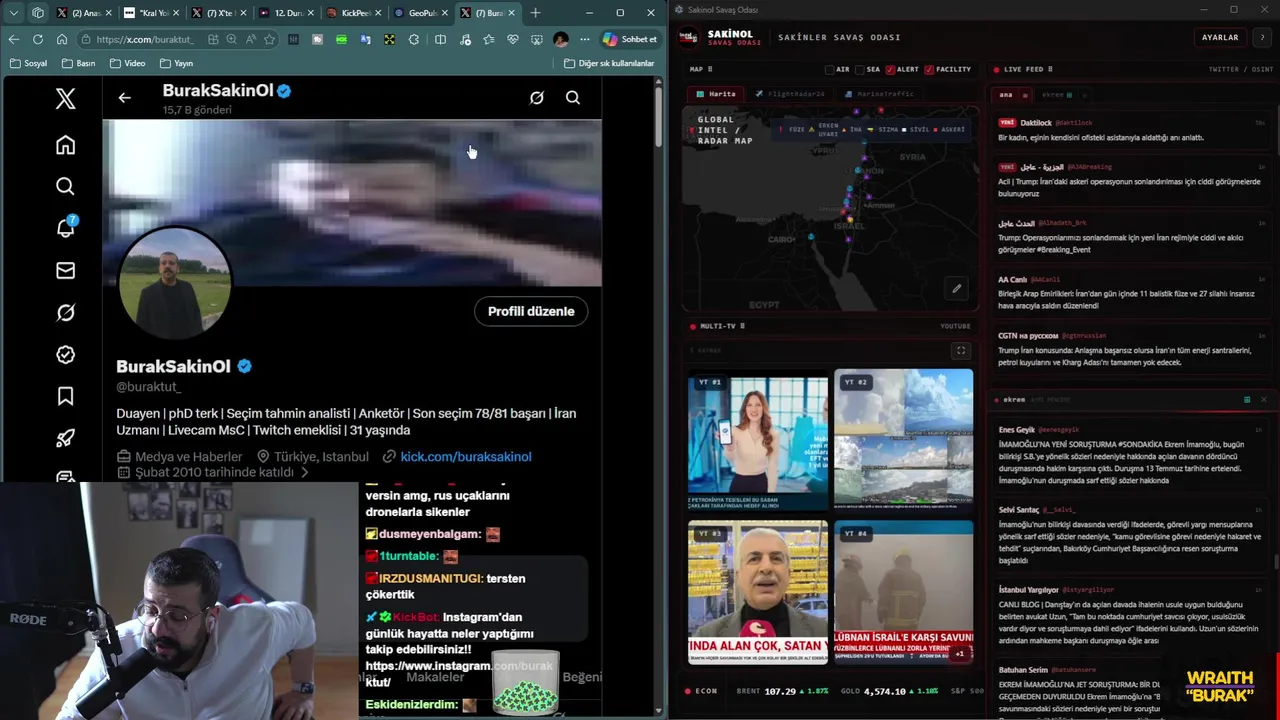Select the YT #1 video tile
This screenshot has width=1280, height=720.
click(x=757, y=439)
